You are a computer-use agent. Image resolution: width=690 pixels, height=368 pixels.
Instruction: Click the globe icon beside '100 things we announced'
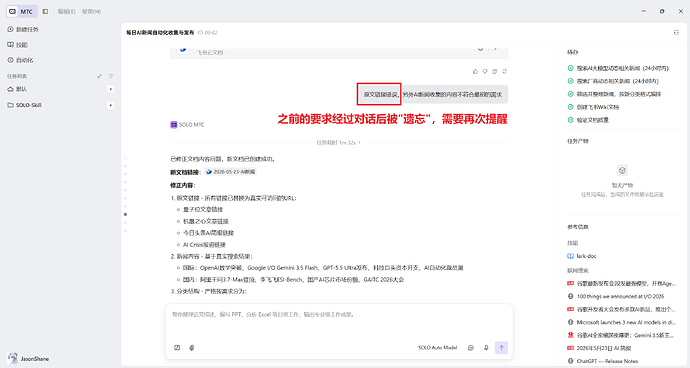pyautogui.click(x=570, y=296)
